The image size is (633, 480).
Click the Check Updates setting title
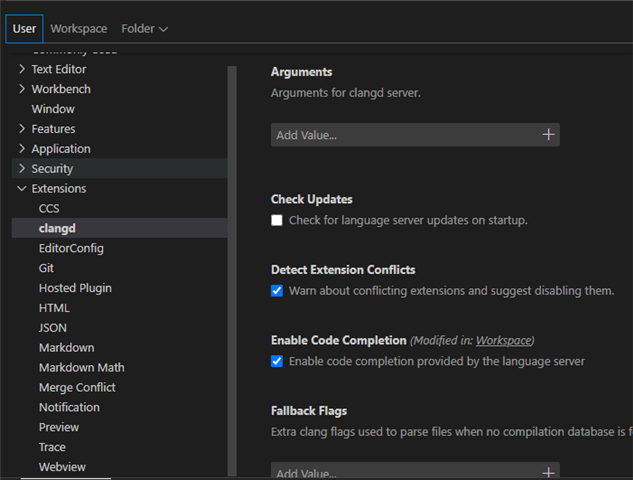[x=312, y=199]
